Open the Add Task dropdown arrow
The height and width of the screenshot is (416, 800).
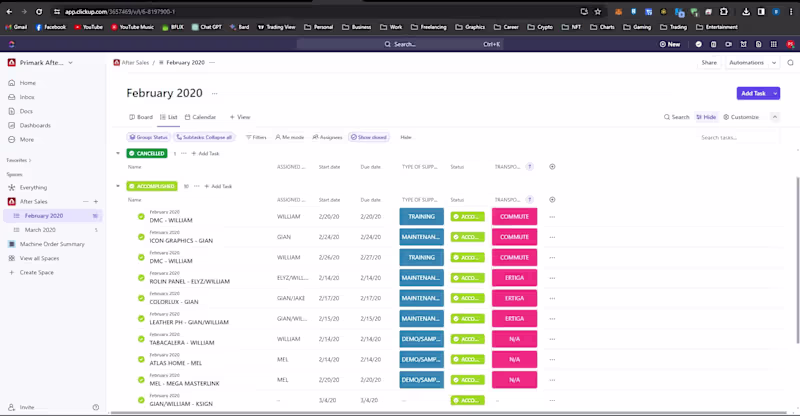click(775, 93)
